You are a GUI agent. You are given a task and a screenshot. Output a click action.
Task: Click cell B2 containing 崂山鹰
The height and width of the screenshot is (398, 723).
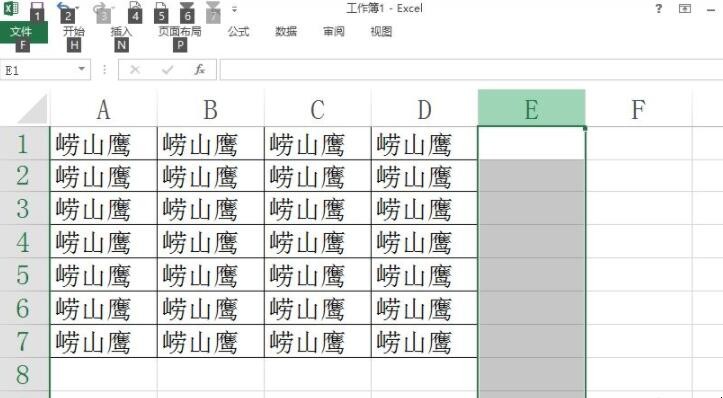point(211,176)
